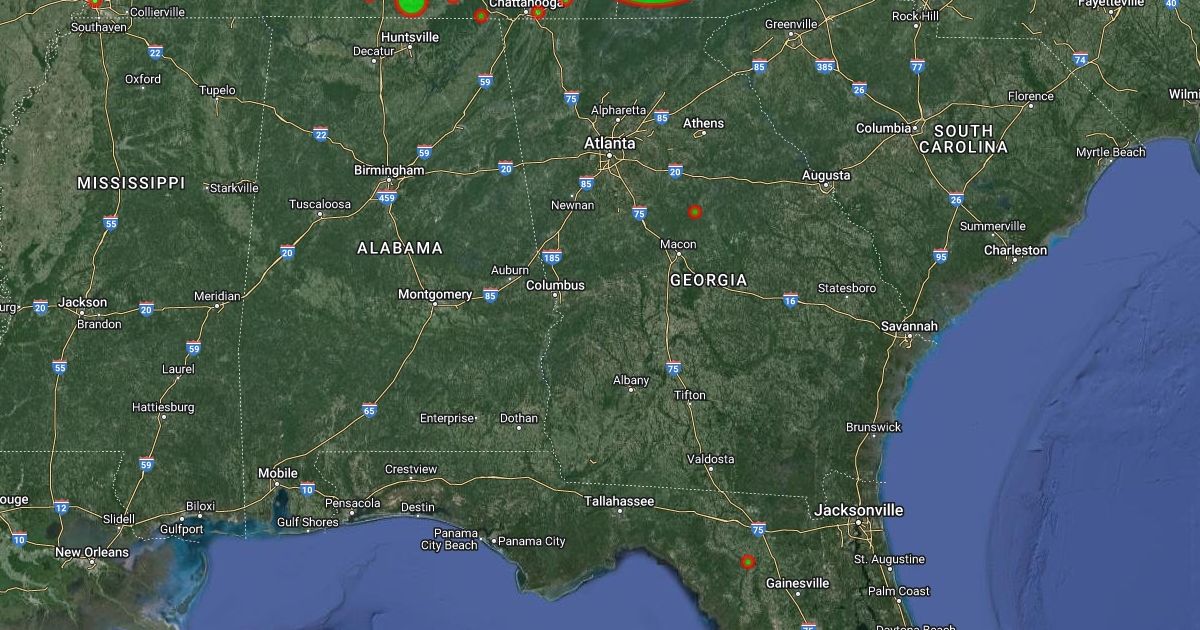Click the I-59 shield north of Laurel
Image resolution: width=1200 pixels, height=630 pixels.
click(192, 347)
